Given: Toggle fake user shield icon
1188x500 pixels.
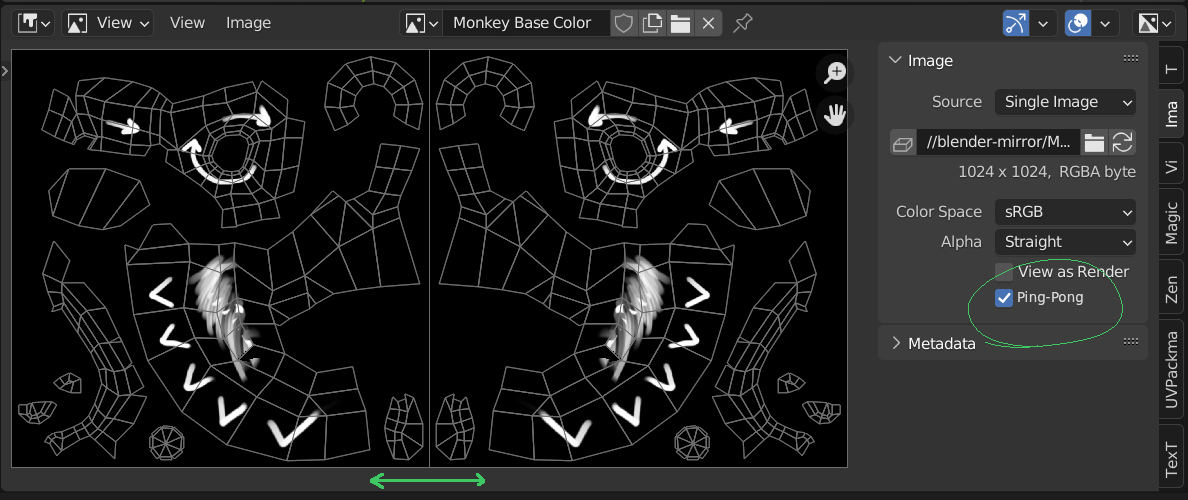Looking at the screenshot, I should tap(623, 23).
